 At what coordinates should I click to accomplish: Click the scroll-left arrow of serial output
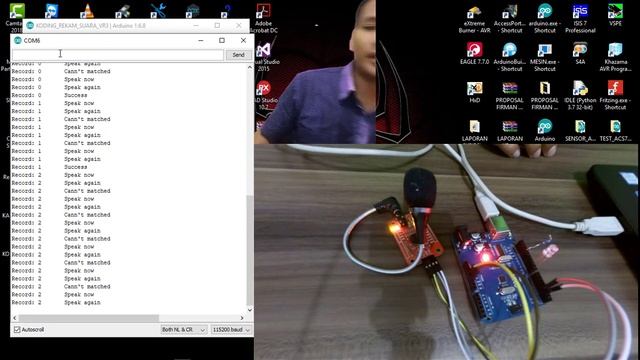click(x=15, y=318)
